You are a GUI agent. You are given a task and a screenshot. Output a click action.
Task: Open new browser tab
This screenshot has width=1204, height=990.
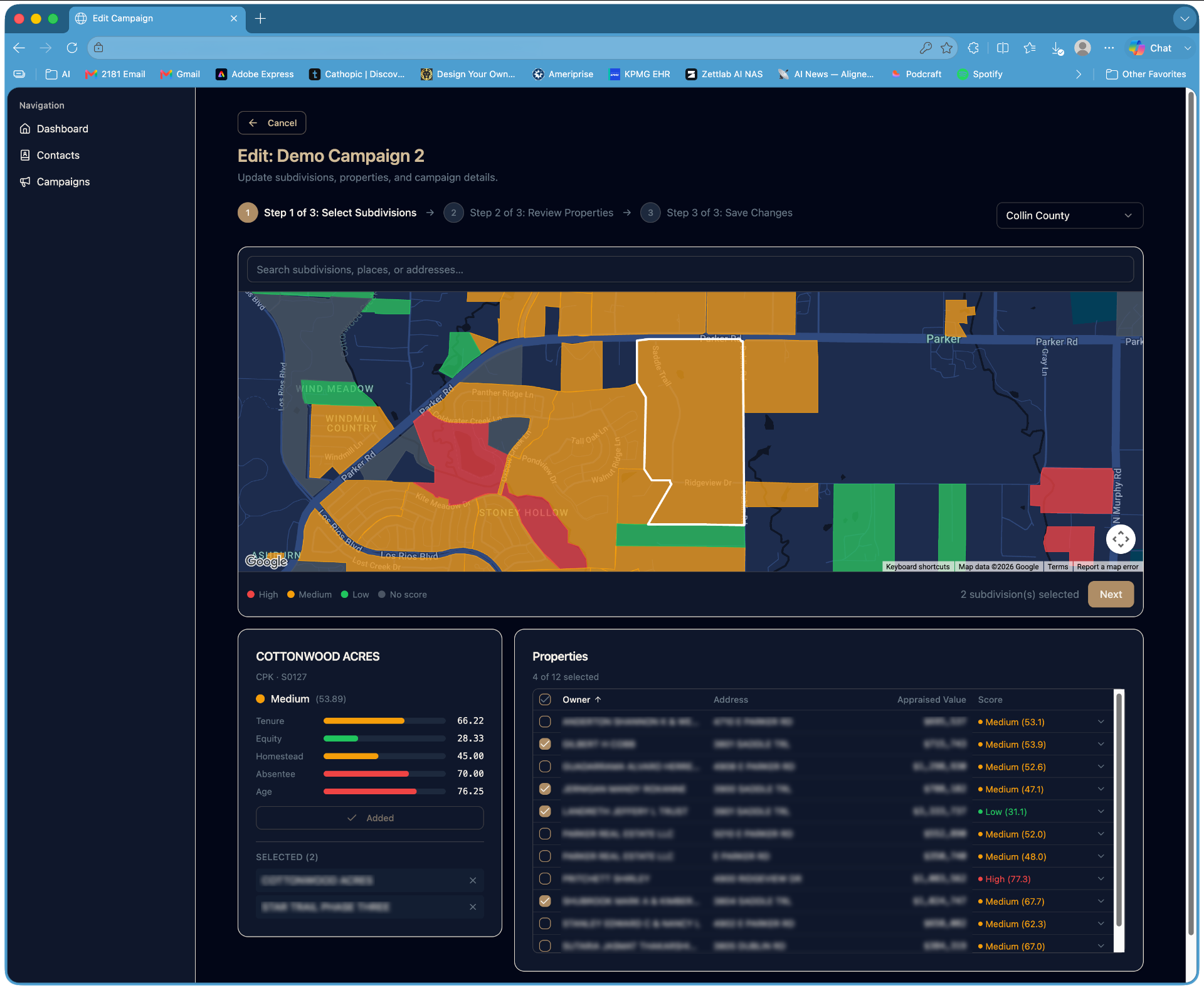(x=260, y=18)
